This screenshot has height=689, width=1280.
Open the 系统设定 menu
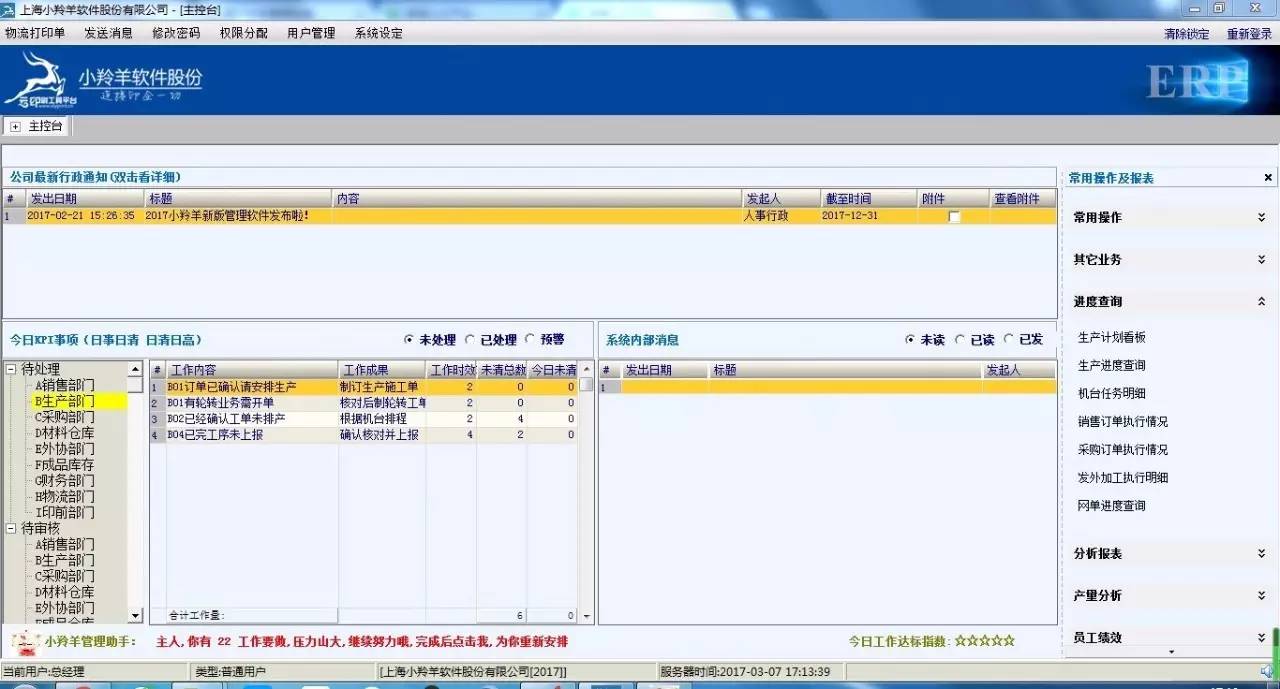pyautogui.click(x=378, y=33)
